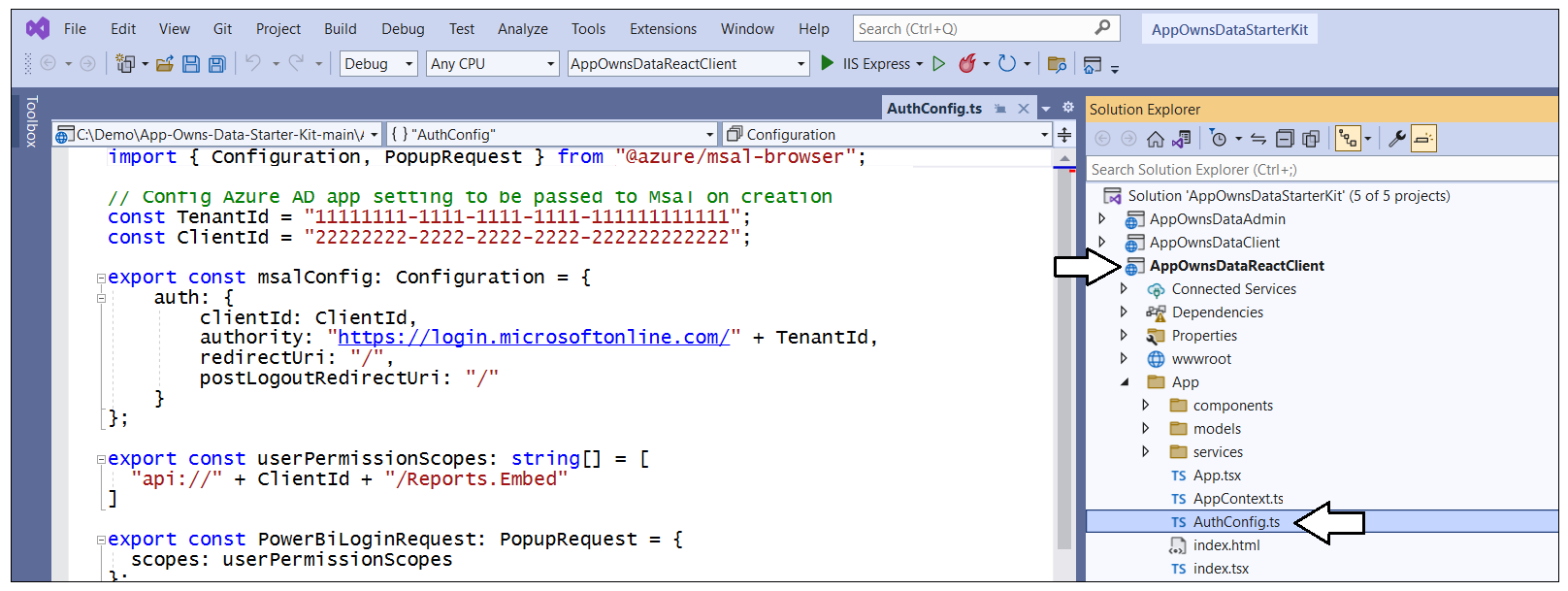Viewport: 1568px width, 591px height.
Task: Click the AppOwnsDataStarterKit solution name label
Action: coord(1229,29)
